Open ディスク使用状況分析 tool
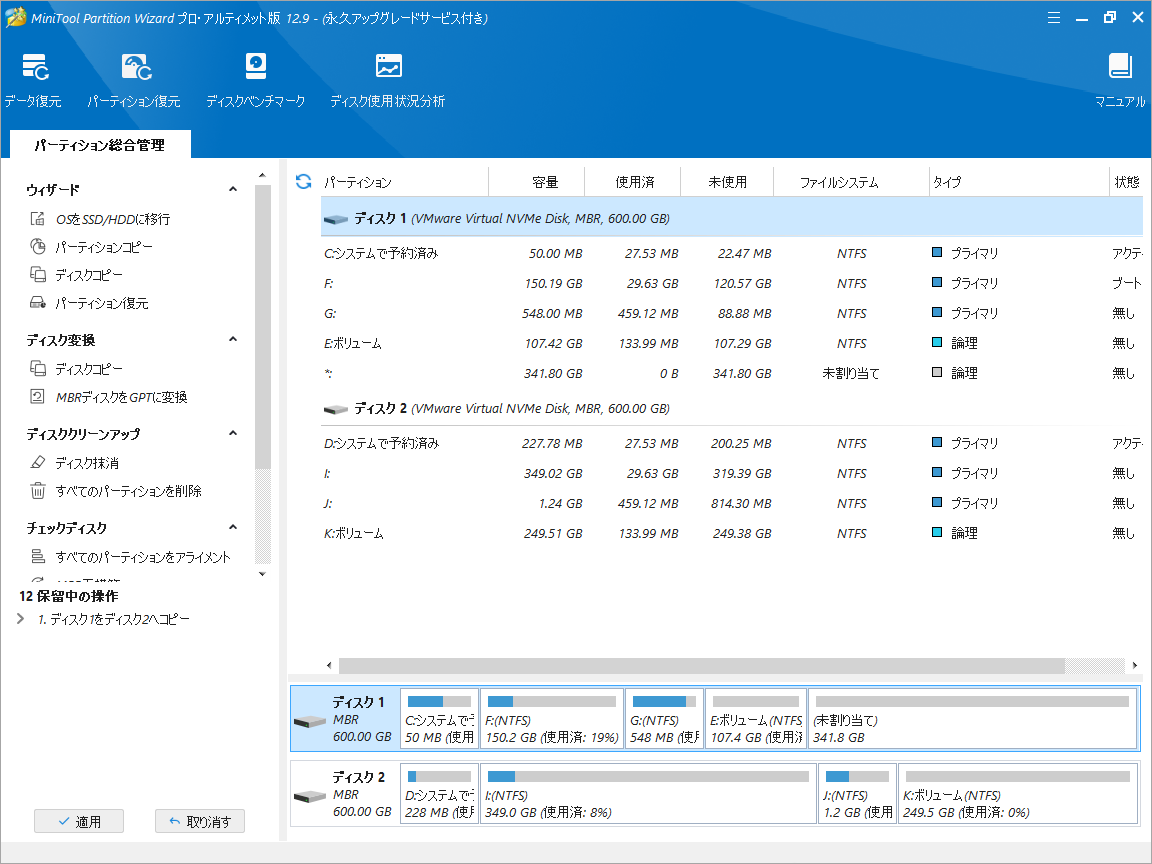Screen dimensions: 1152x864 (x=387, y=80)
